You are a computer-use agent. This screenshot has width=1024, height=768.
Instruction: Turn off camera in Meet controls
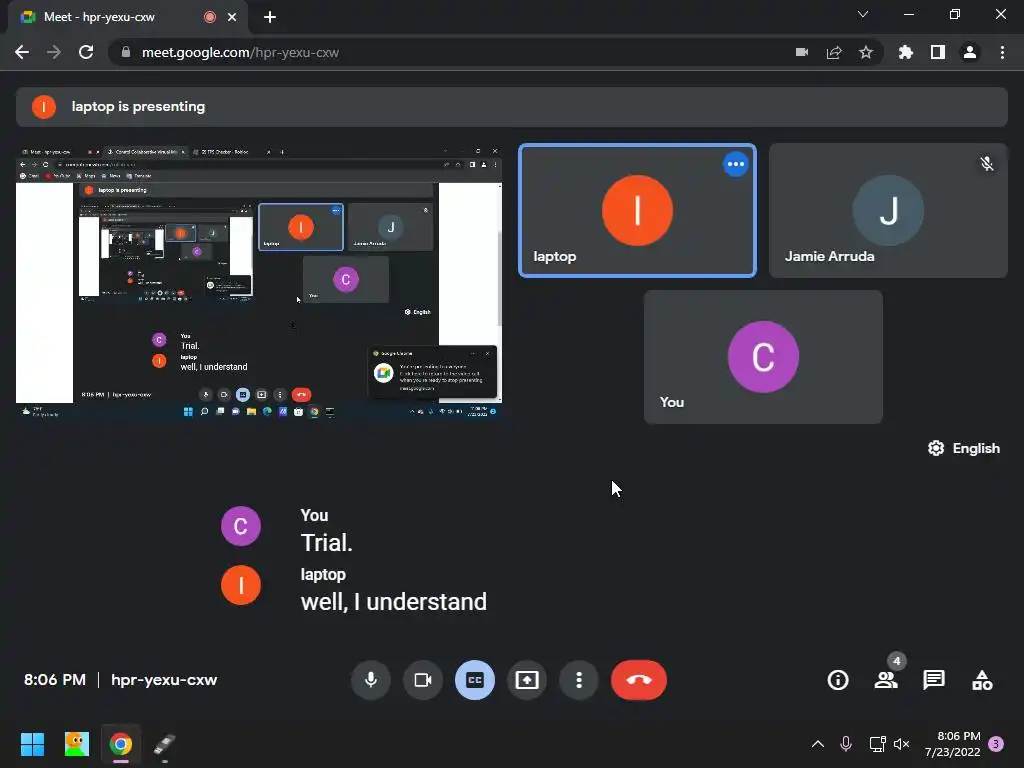pos(423,680)
